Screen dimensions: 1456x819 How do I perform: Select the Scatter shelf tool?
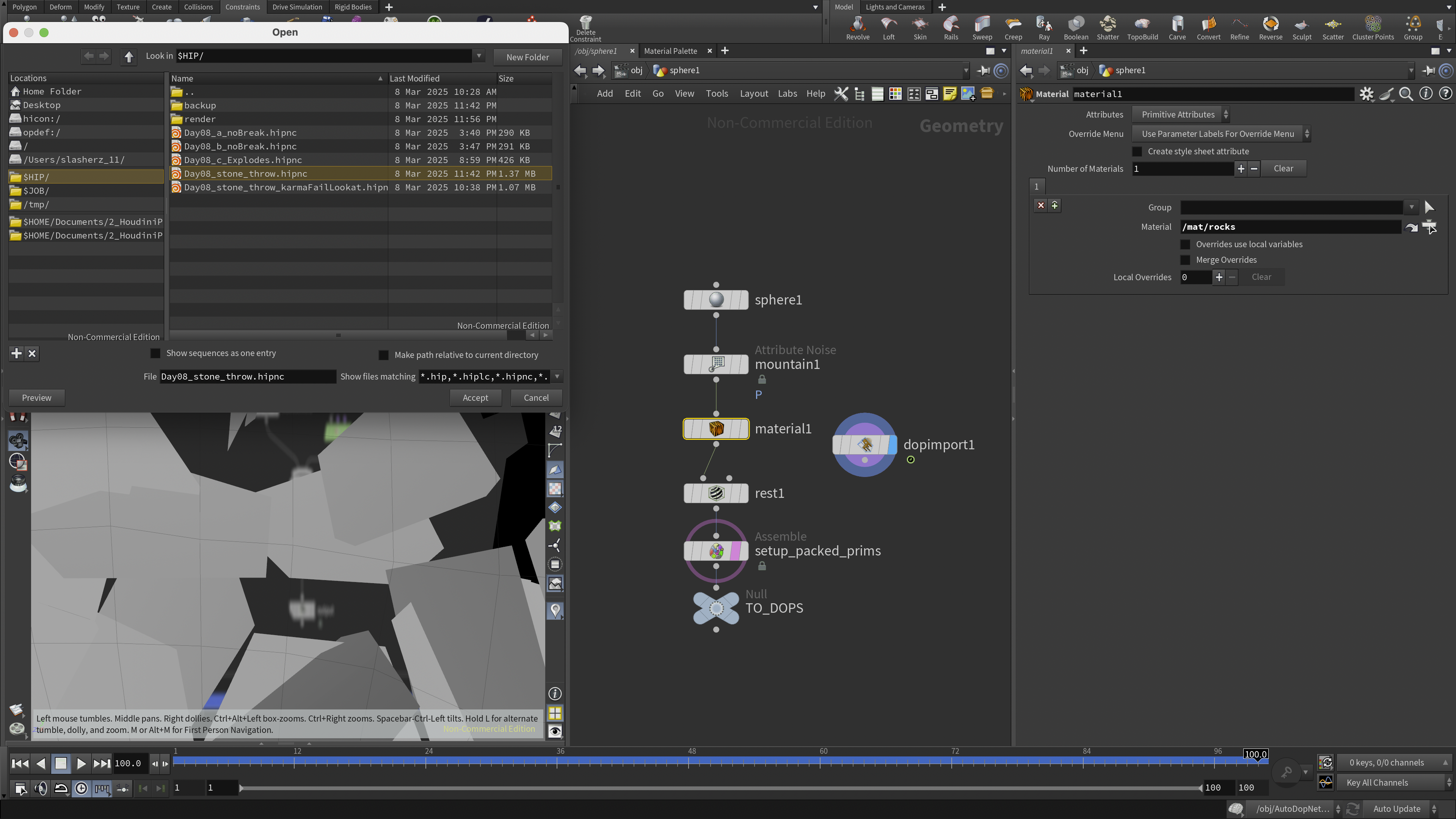point(1333,28)
